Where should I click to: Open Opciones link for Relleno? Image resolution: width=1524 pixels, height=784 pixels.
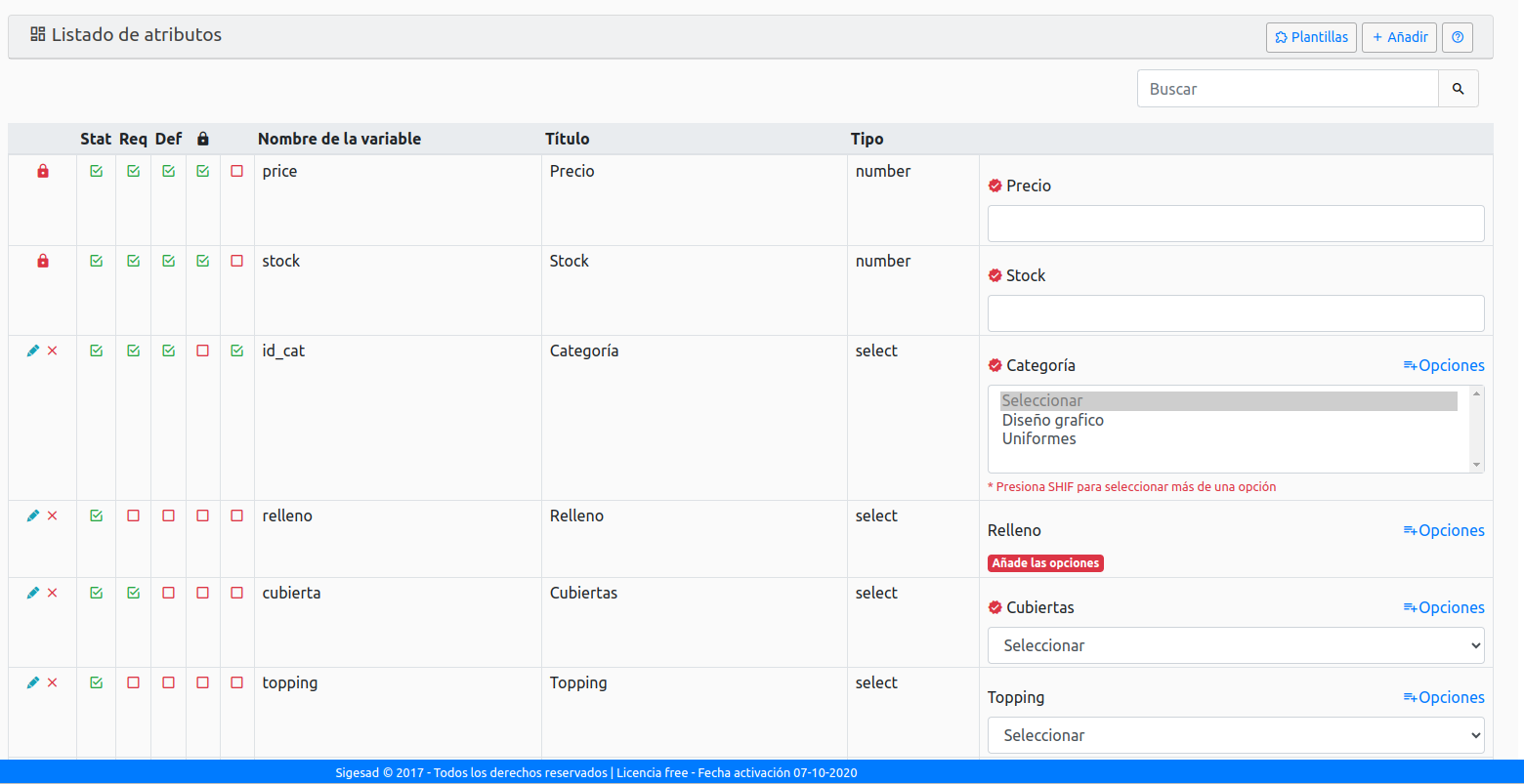[x=1444, y=530]
